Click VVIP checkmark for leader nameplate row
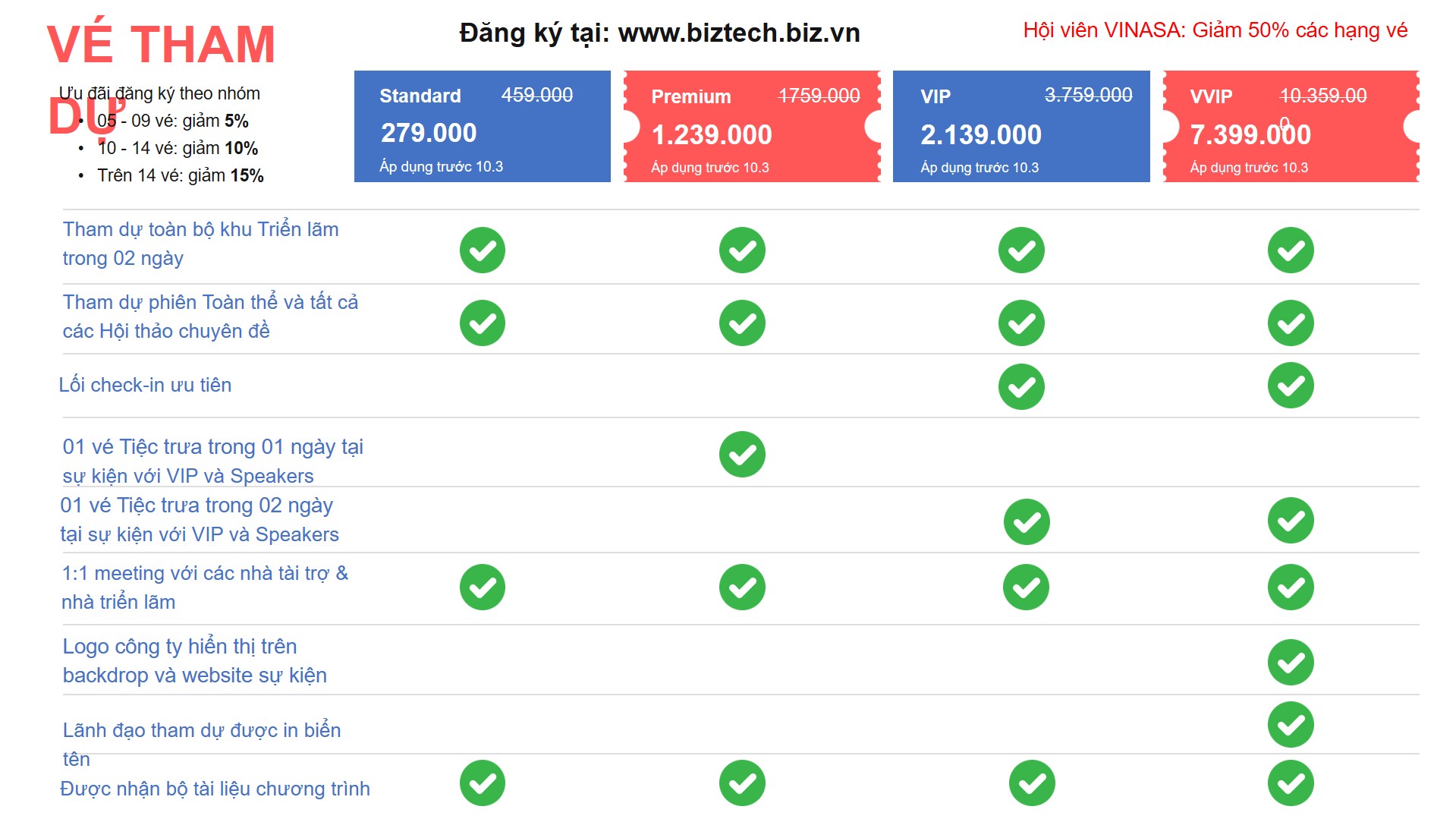Screen dimensions: 1456x819 click(1291, 725)
